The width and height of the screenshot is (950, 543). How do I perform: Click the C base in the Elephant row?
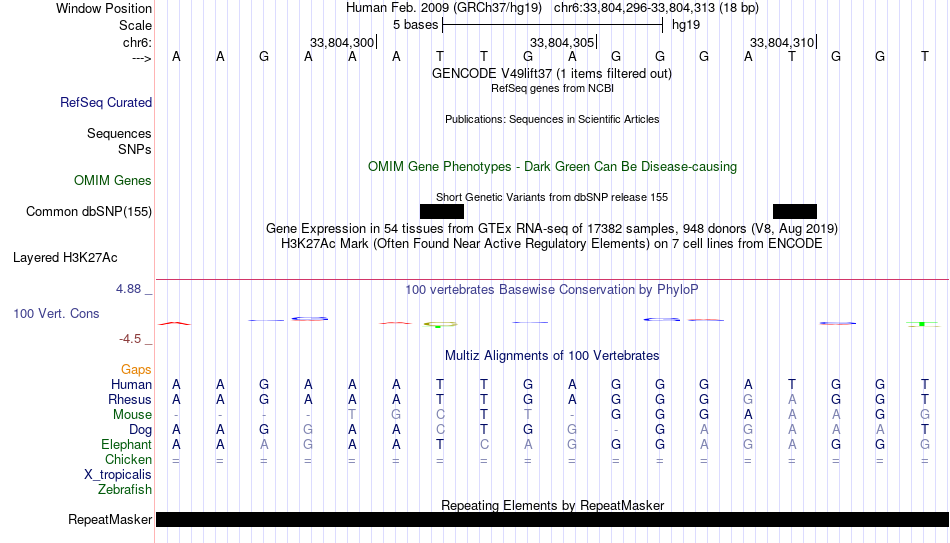coord(484,445)
